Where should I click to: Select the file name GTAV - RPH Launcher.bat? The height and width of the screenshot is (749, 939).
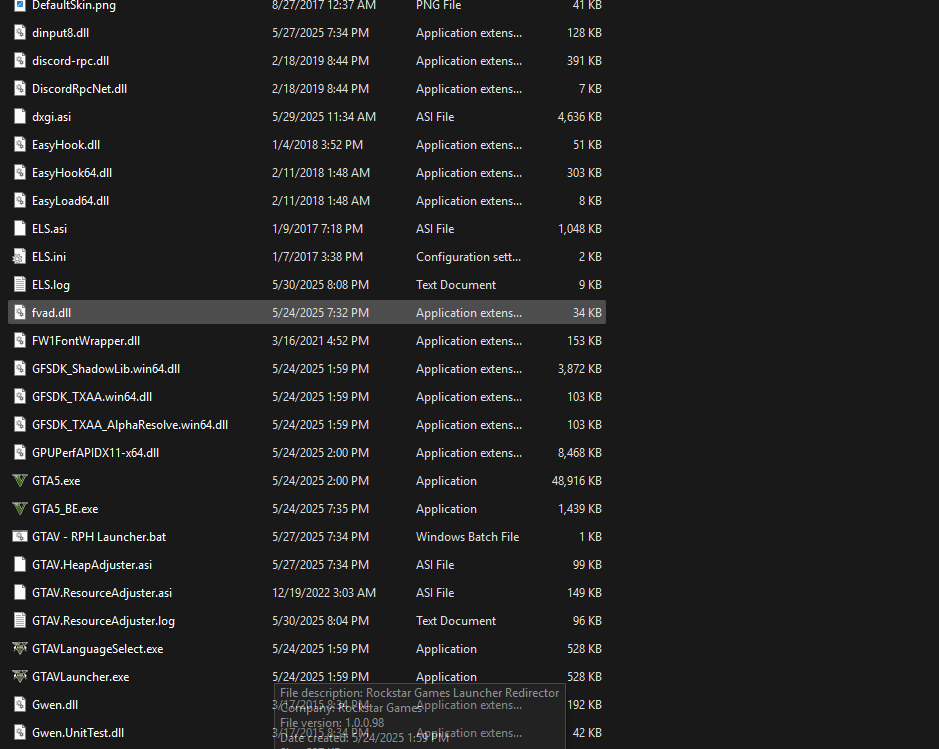pos(99,536)
